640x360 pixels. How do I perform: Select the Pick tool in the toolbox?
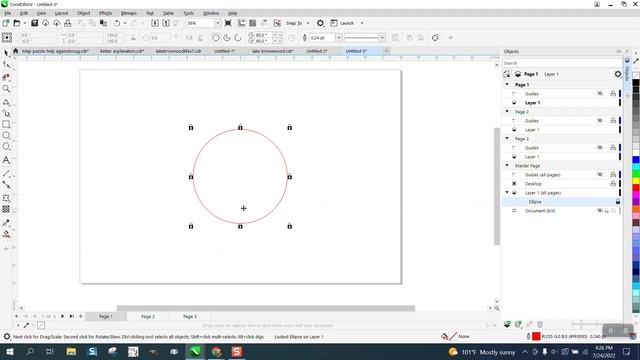point(6,53)
